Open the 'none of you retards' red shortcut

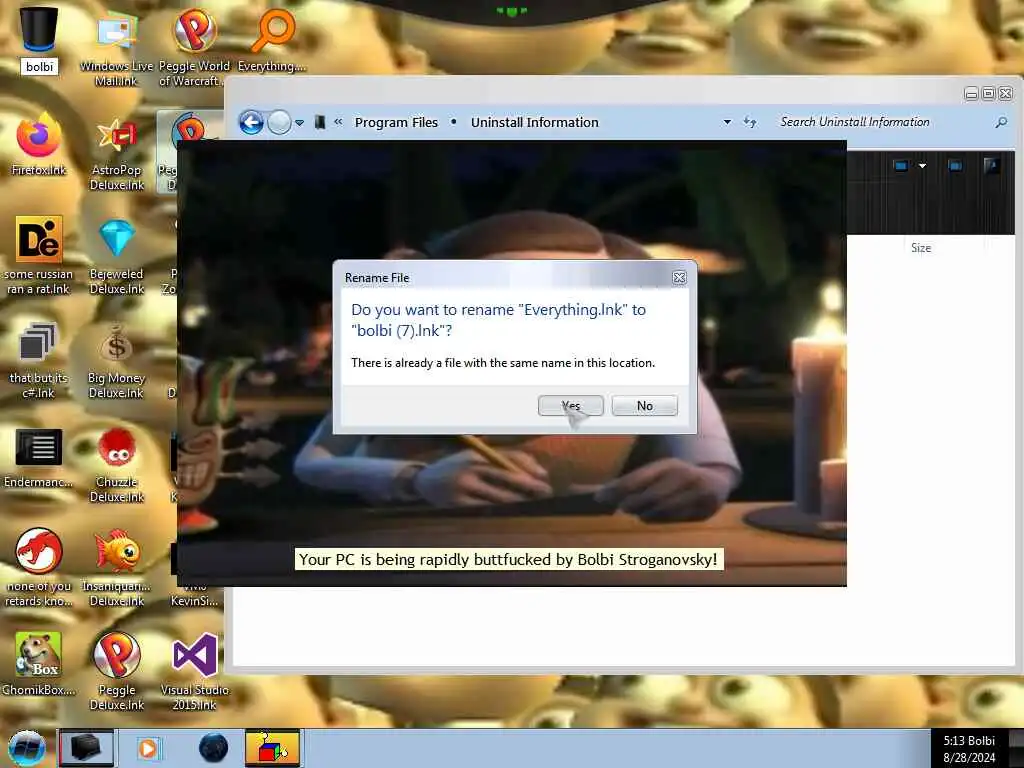pyautogui.click(x=39, y=567)
